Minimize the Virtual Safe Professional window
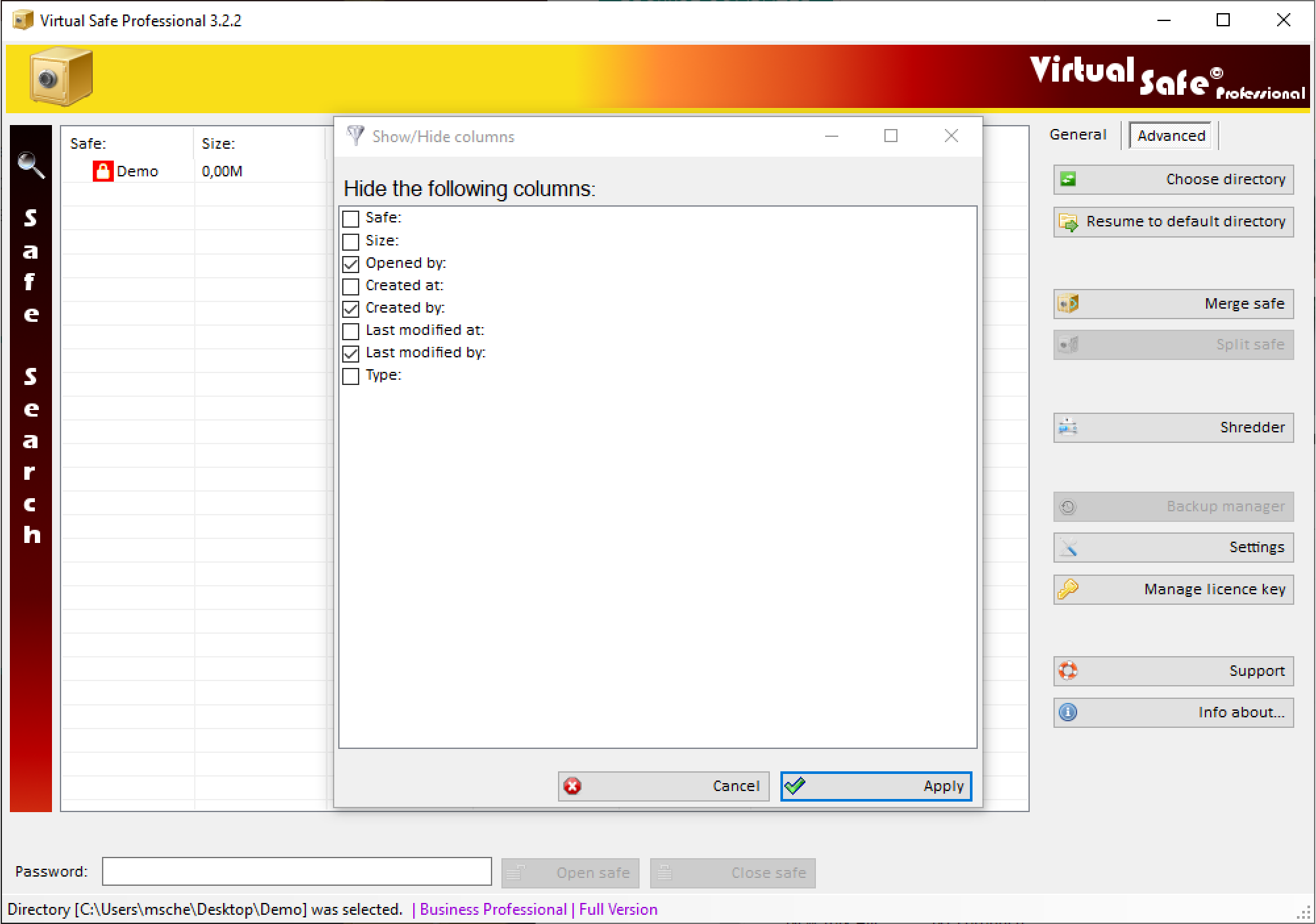 (x=1164, y=20)
